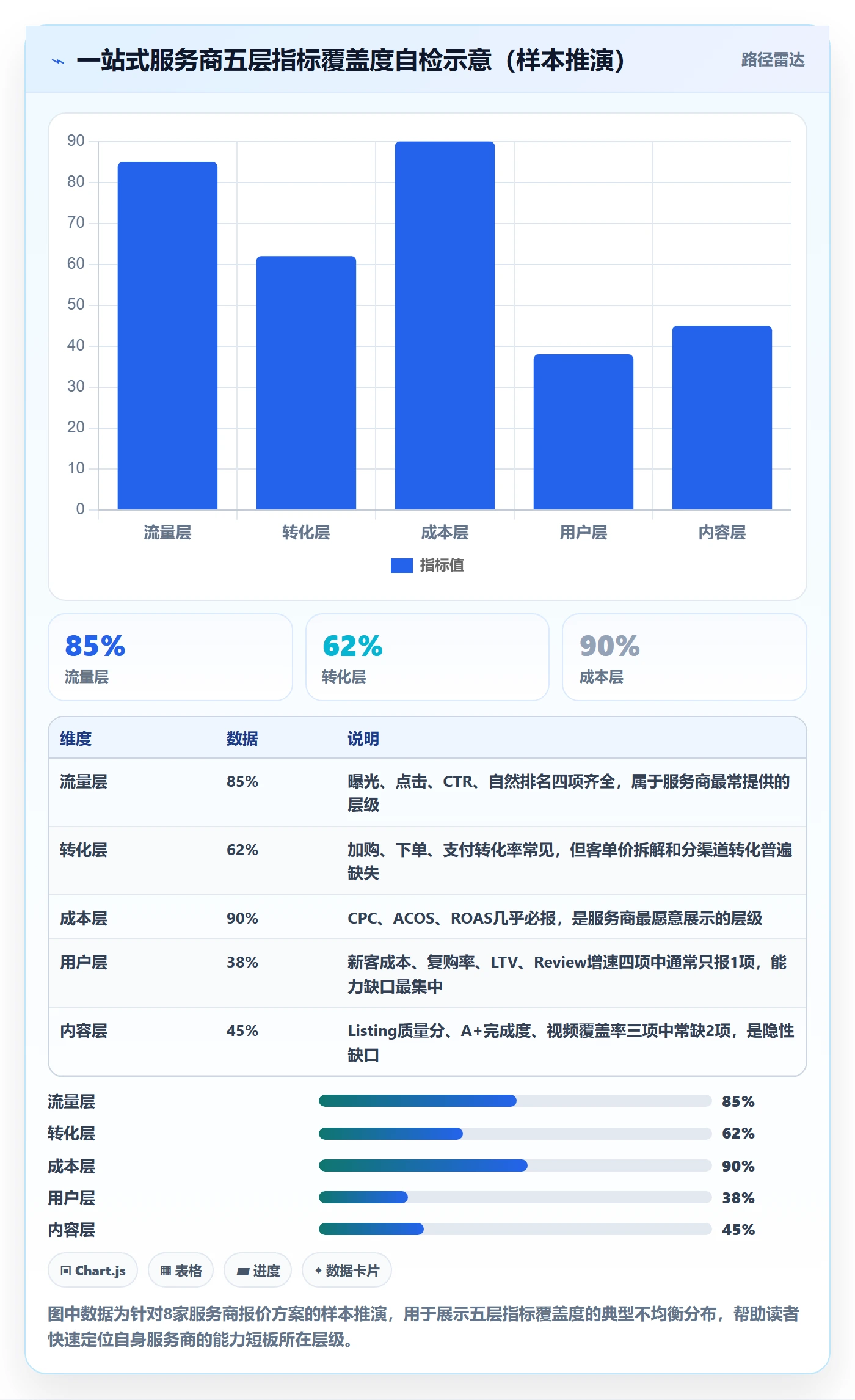Toggle the 指标值 legend label
The height and width of the screenshot is (1400, 855).
tap(442, 566)
